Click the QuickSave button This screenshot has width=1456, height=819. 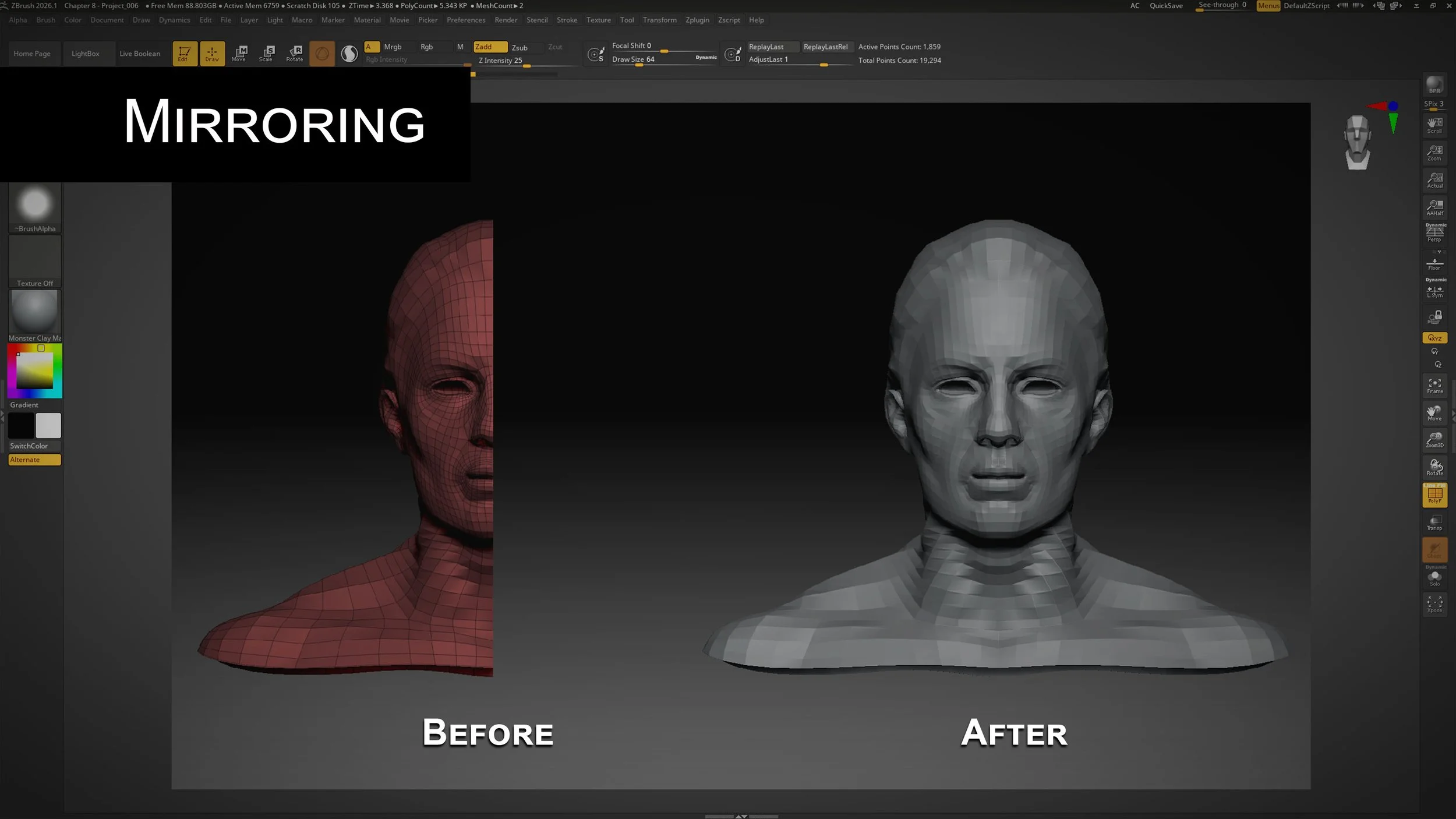pos(1165,6)
